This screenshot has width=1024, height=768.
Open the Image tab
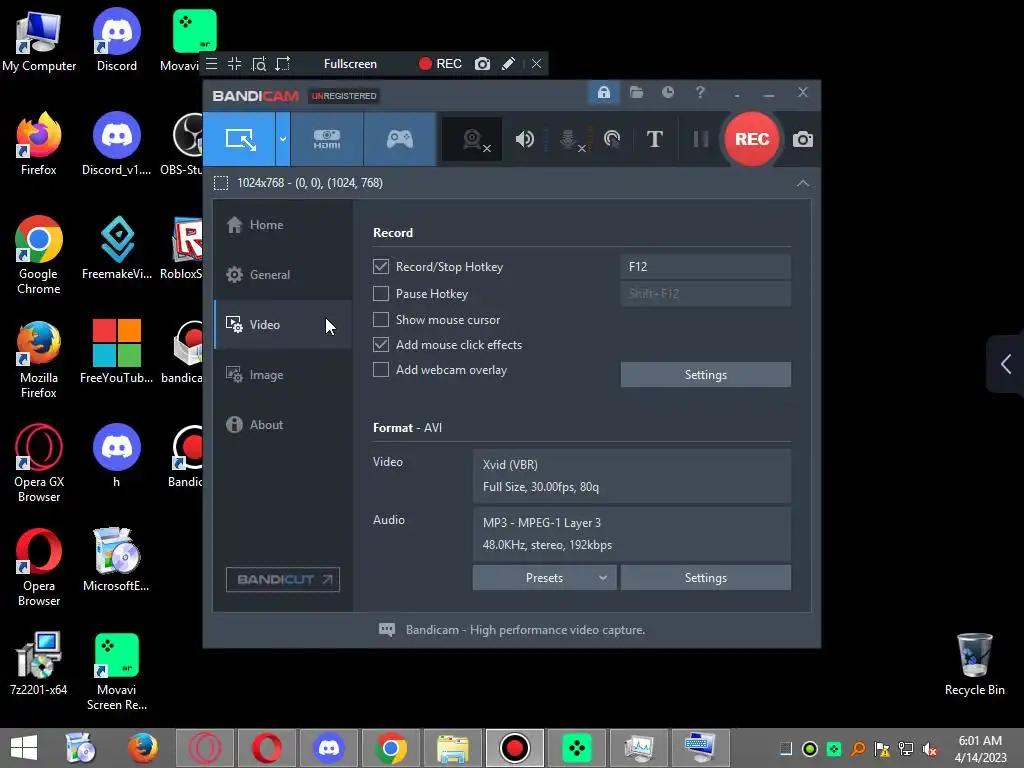283,375
